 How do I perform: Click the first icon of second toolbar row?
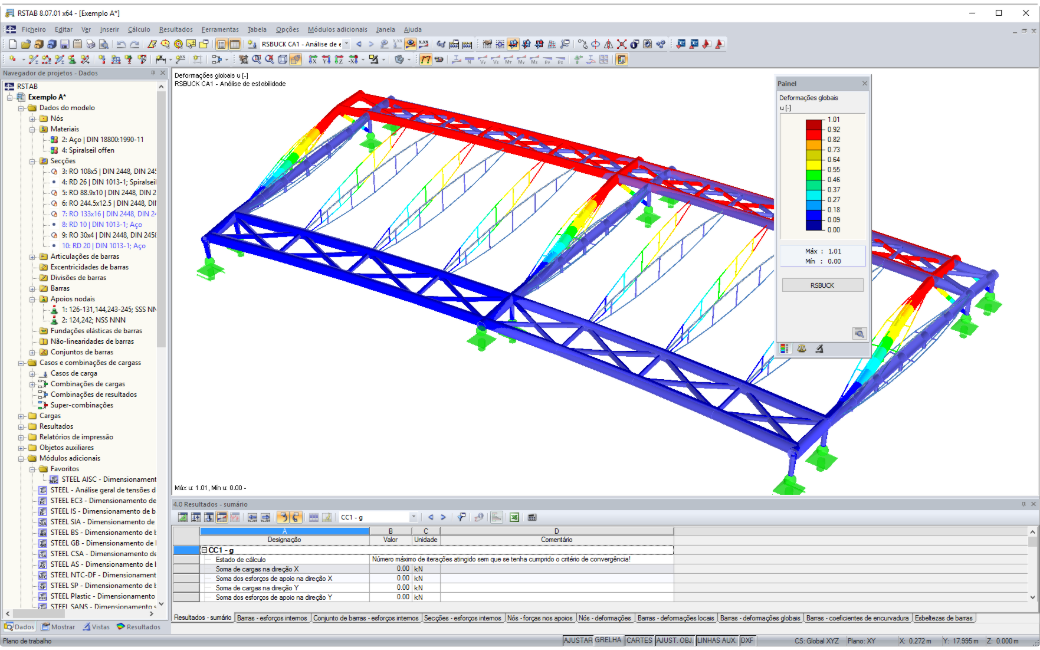coord(13,60)
